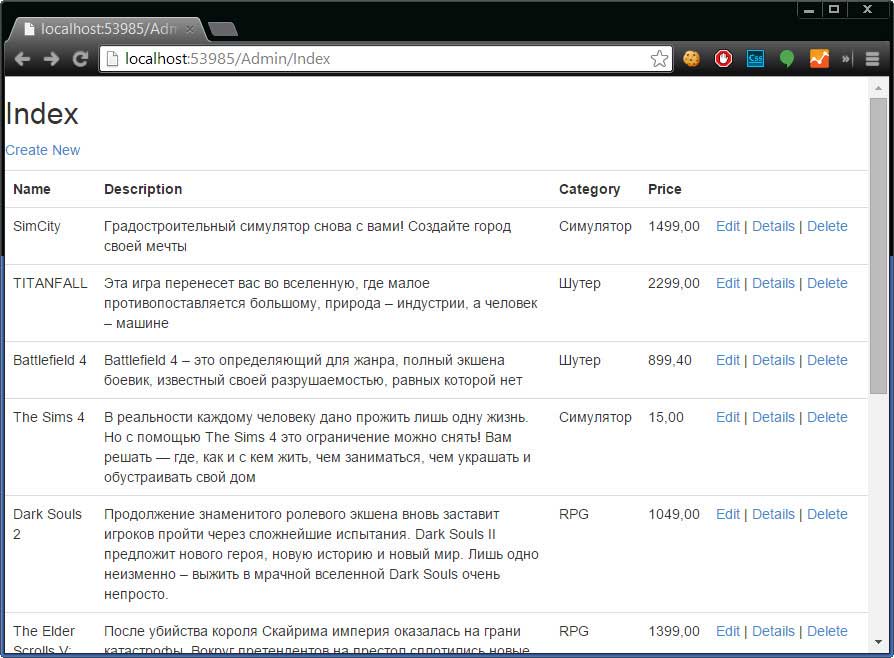Viewport: 894px width, 658px height.
Task: Click the Create New link
Action: pyautogui.click(x=43, y=150)
